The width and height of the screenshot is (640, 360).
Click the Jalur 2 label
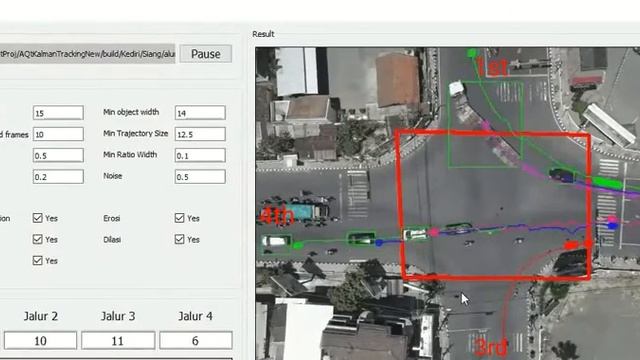pos(40,316)
